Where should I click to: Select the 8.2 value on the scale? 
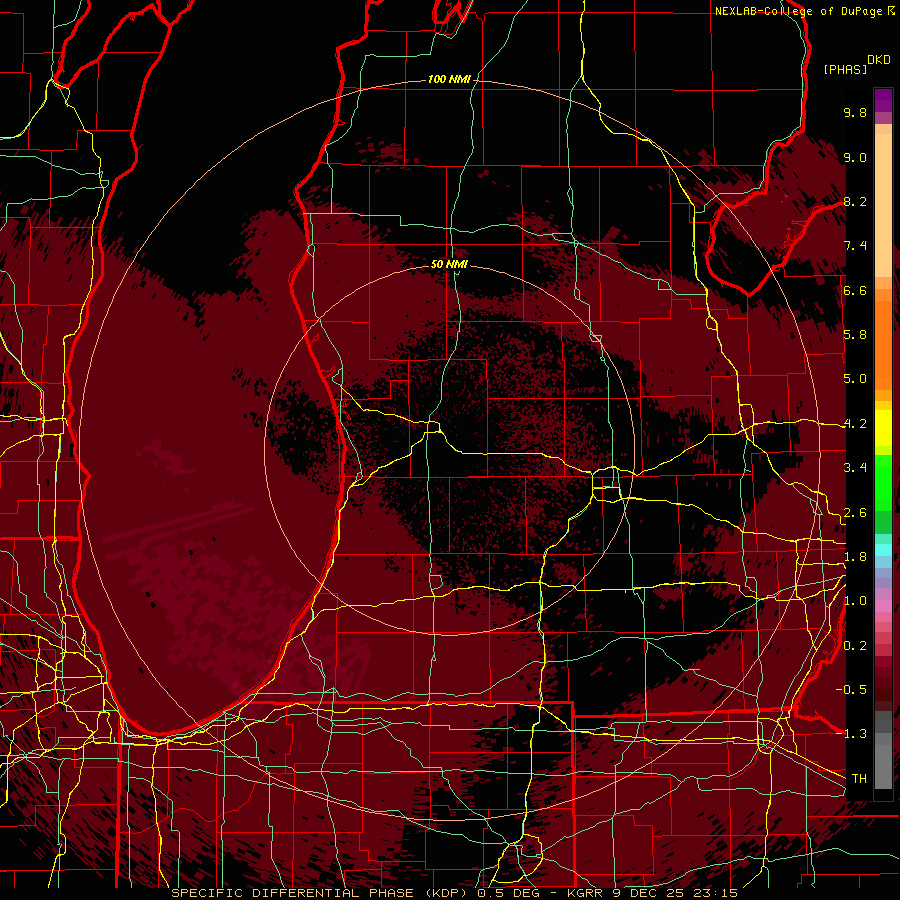click(x=855, y=201)
